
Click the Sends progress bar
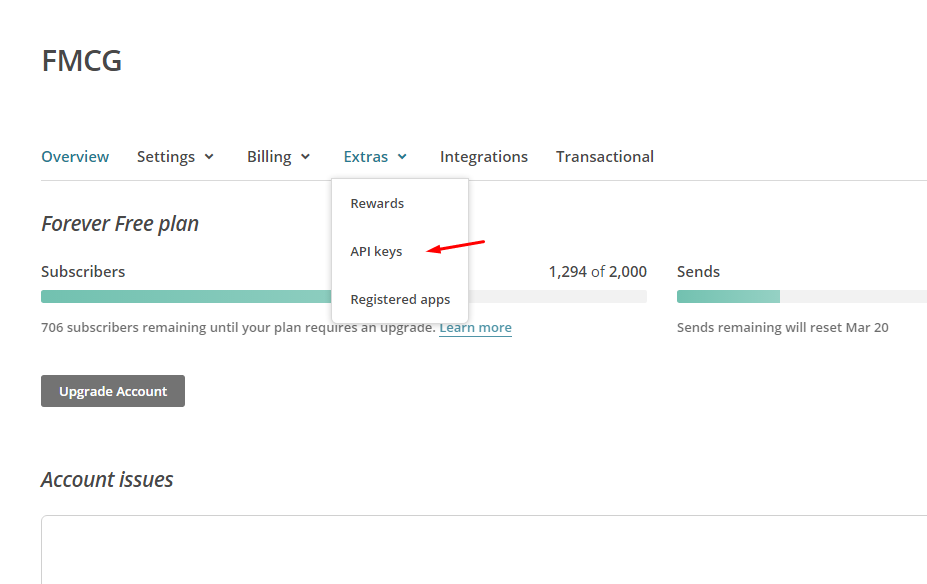(802, 297)
